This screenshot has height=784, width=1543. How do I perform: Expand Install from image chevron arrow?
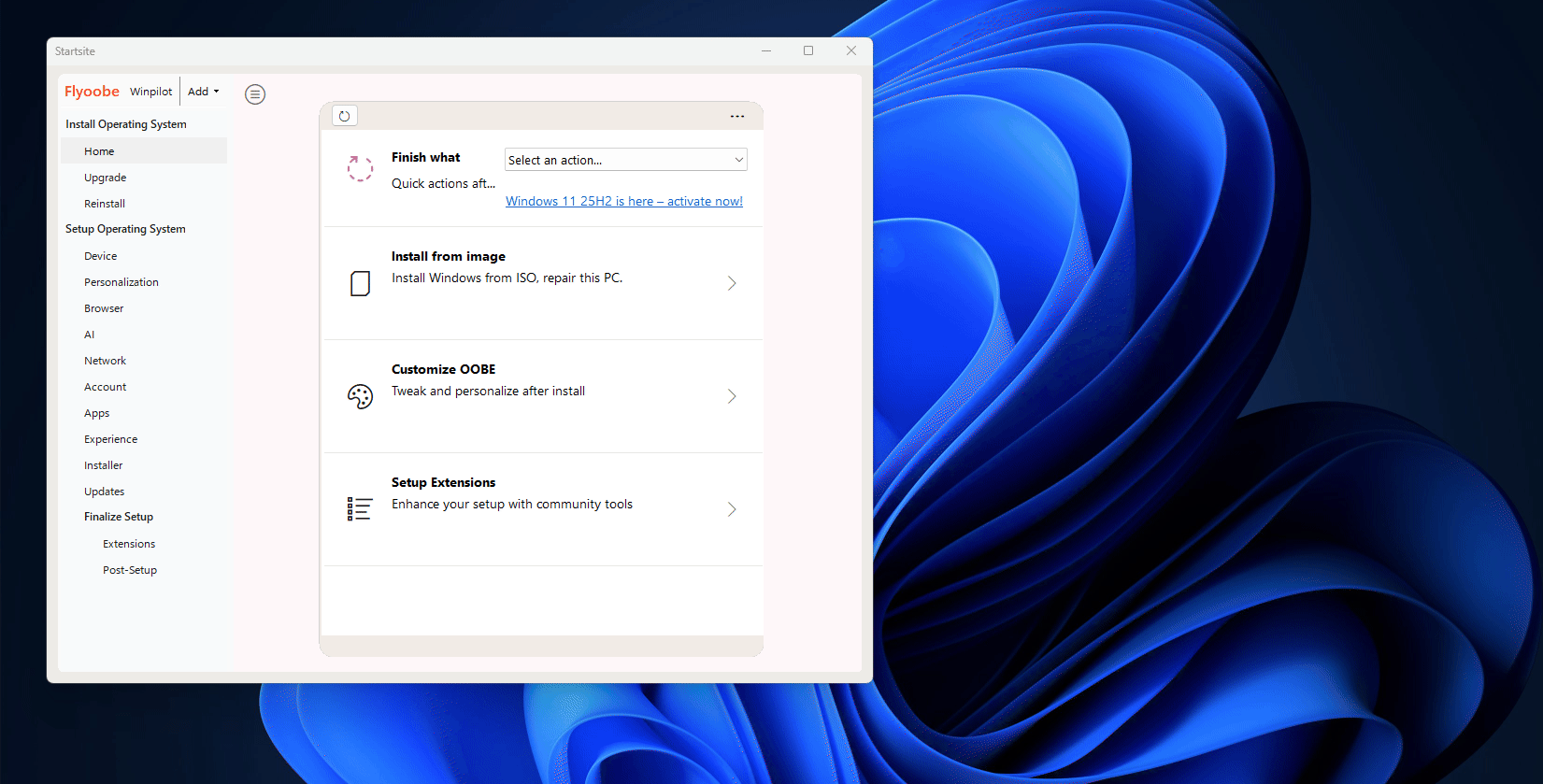(x=732, y=283)
